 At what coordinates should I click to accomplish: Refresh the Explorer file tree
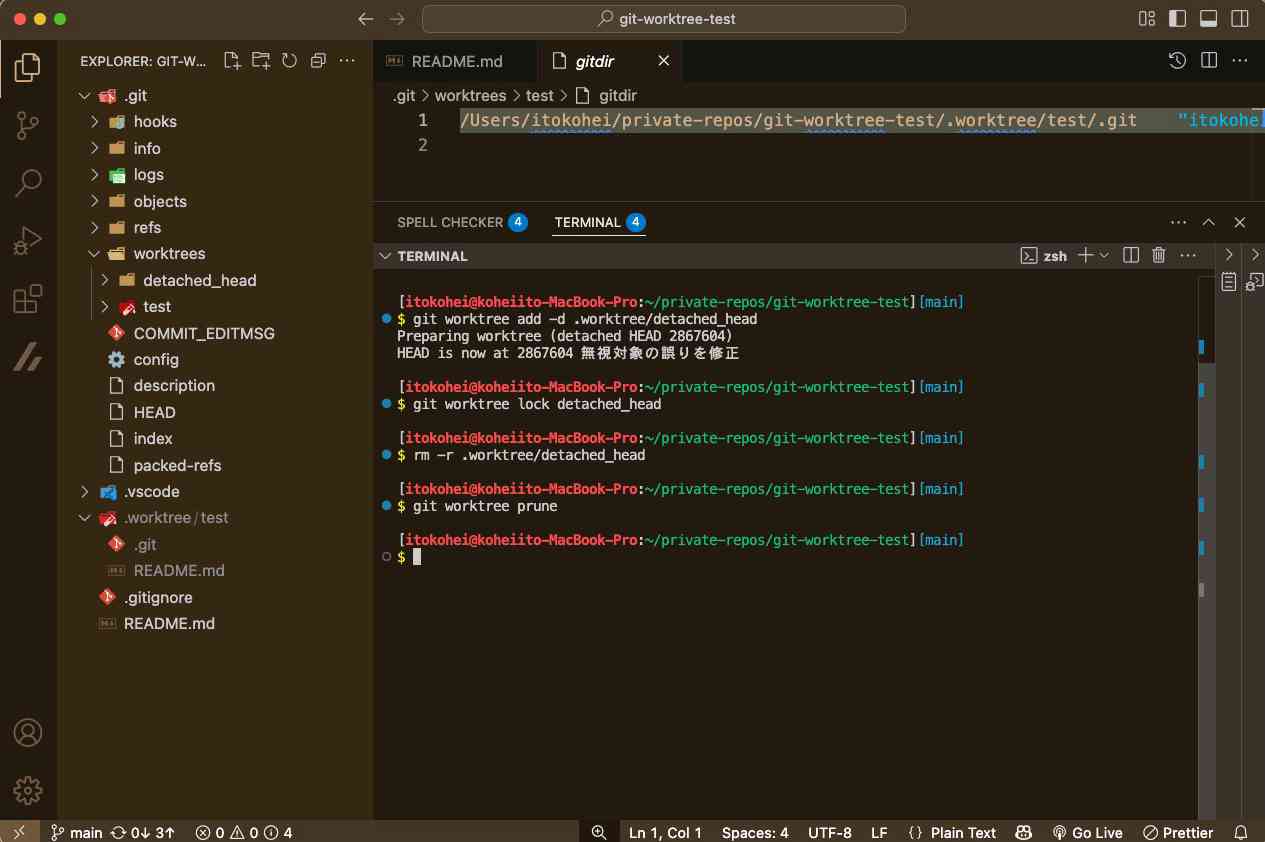click(289, 61)
